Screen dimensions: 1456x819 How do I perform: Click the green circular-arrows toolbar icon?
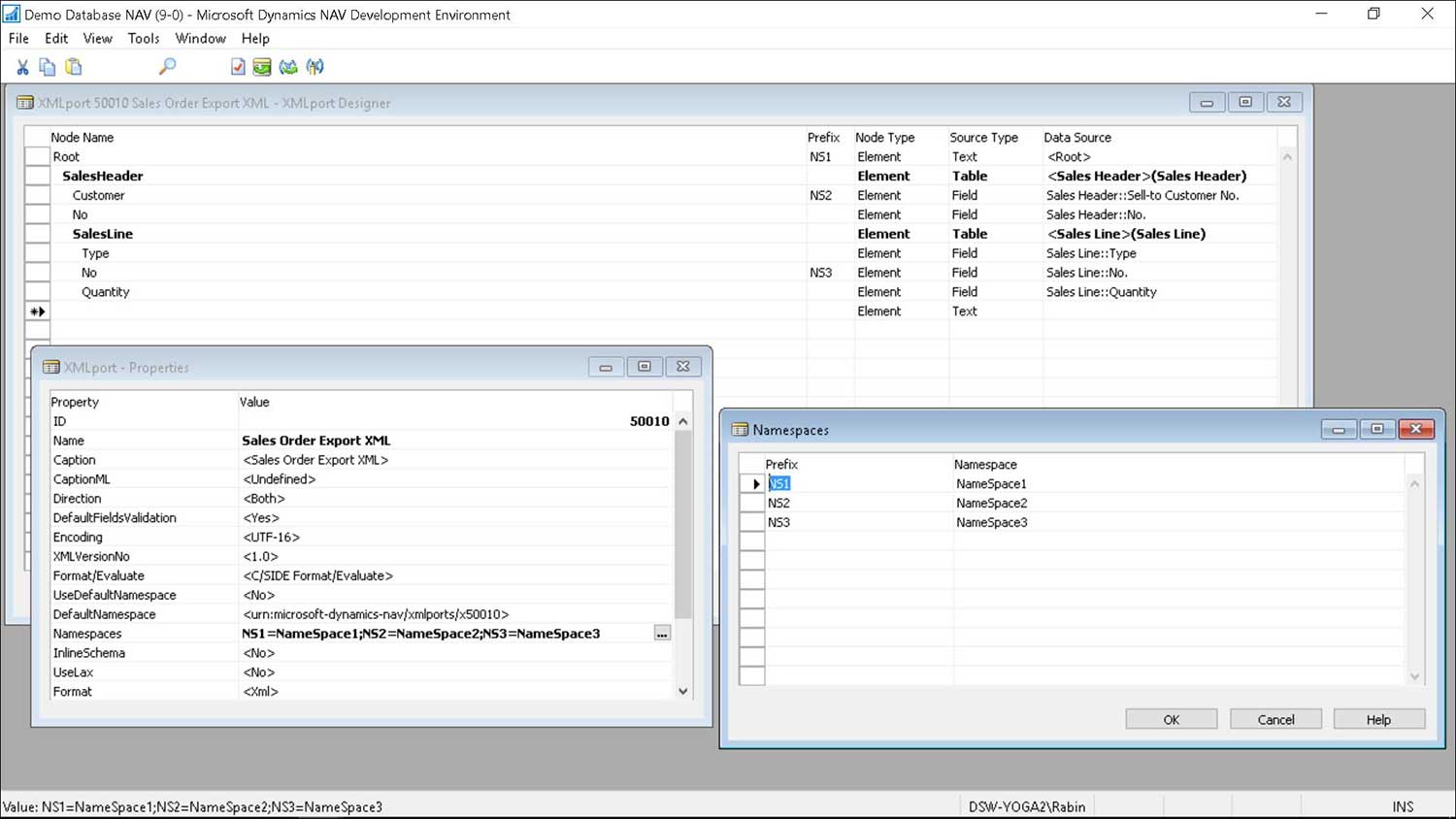pyautogui.click(x=288, y=66)
